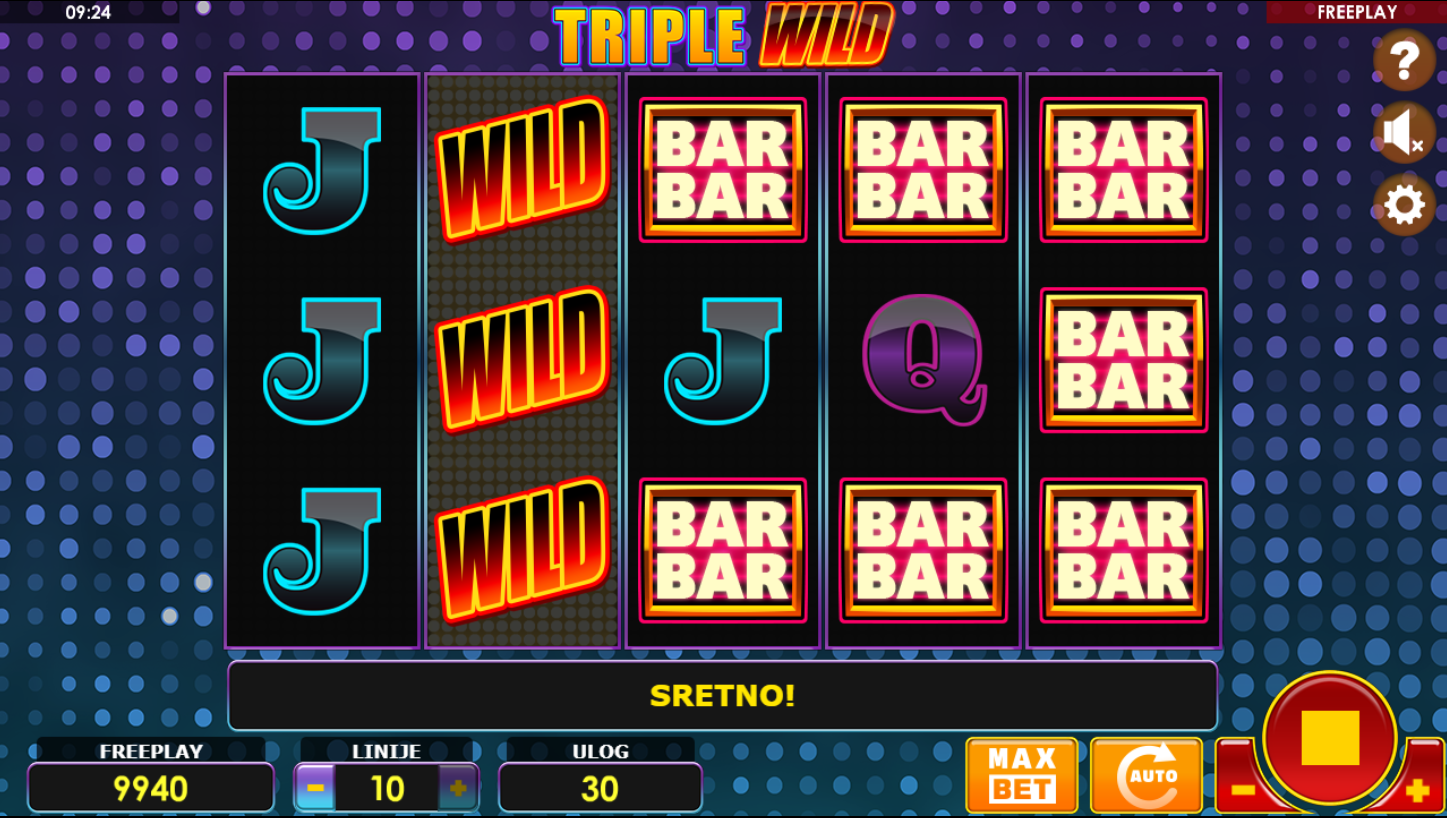Click the FREEPLAY balance showing 9940
This screenshot has width=1447, height=818.
(x=151, y=788)
